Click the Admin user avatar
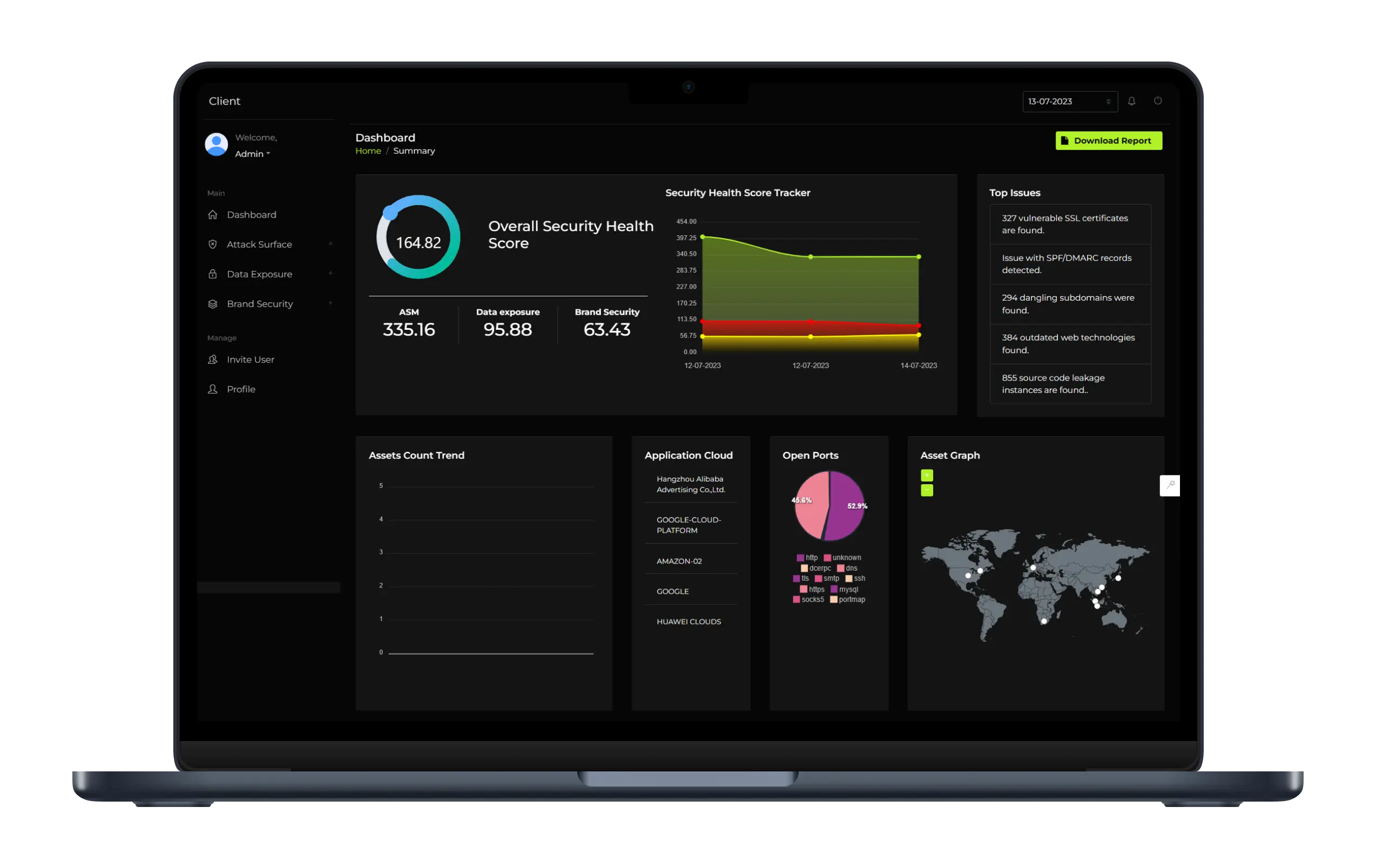The width and height of the screenshot is (1376, 868). [x=217, y=145]
